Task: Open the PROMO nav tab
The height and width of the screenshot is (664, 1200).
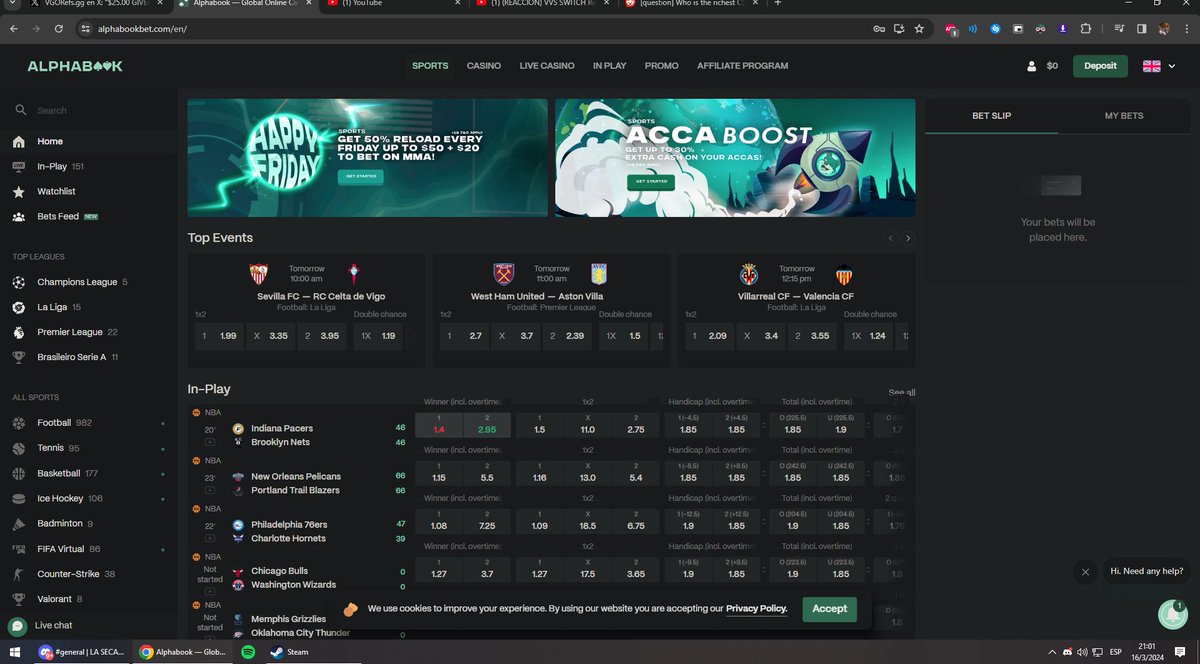Action: pos(662,66)
